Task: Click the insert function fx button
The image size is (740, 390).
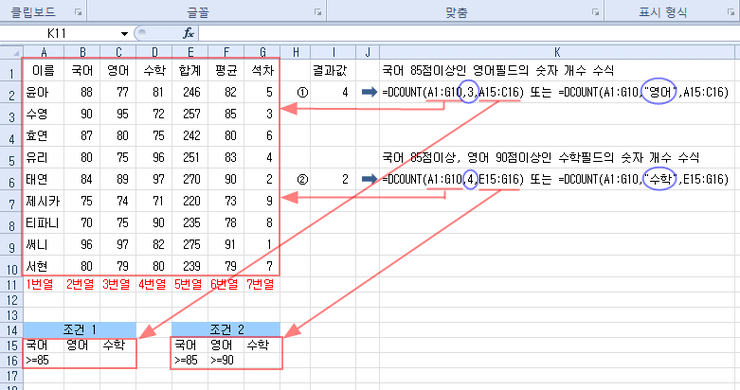Action: [189, 33]
